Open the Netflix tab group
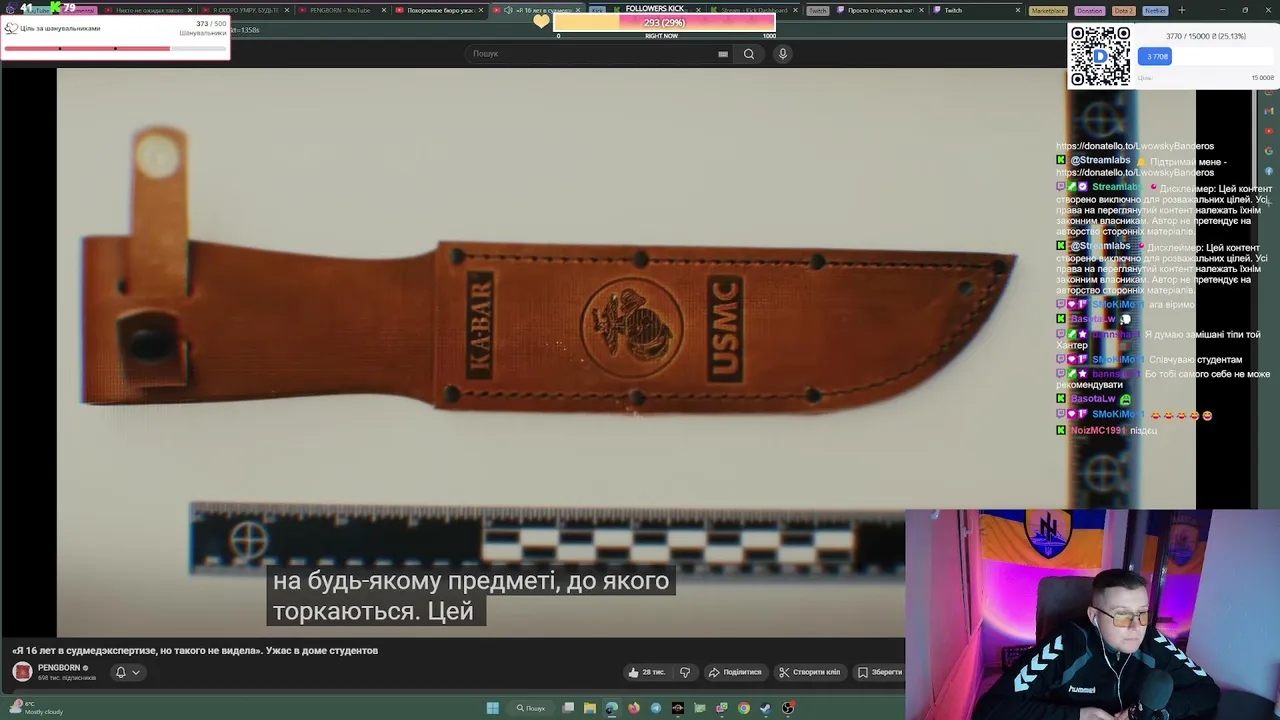 pyautogui.click(x=1155, y=10)
